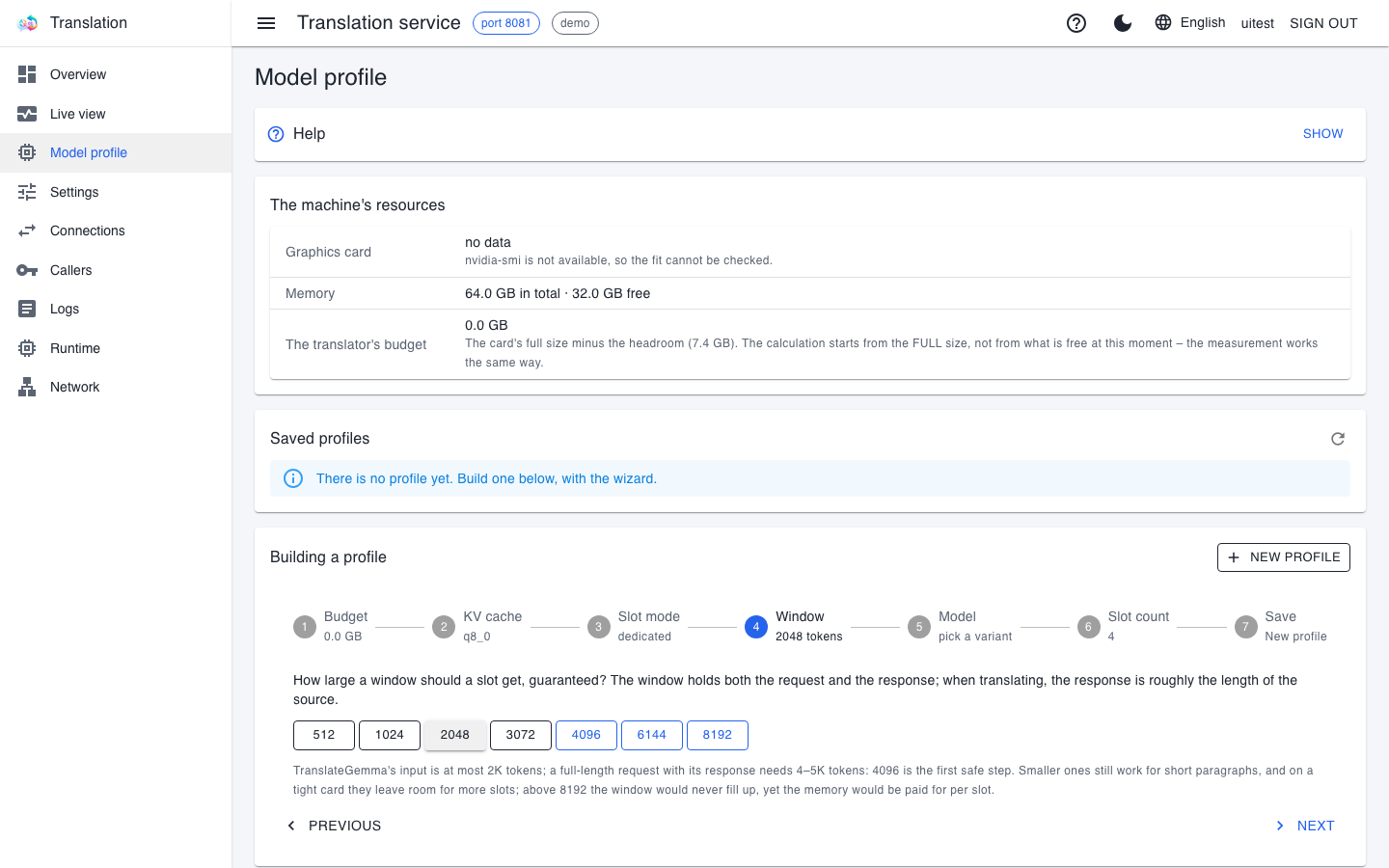Image resolution: width=1389 pixels, height=868 pixels.
Task: Choose the 4096 token window
Action: click(x=586, y=735)
